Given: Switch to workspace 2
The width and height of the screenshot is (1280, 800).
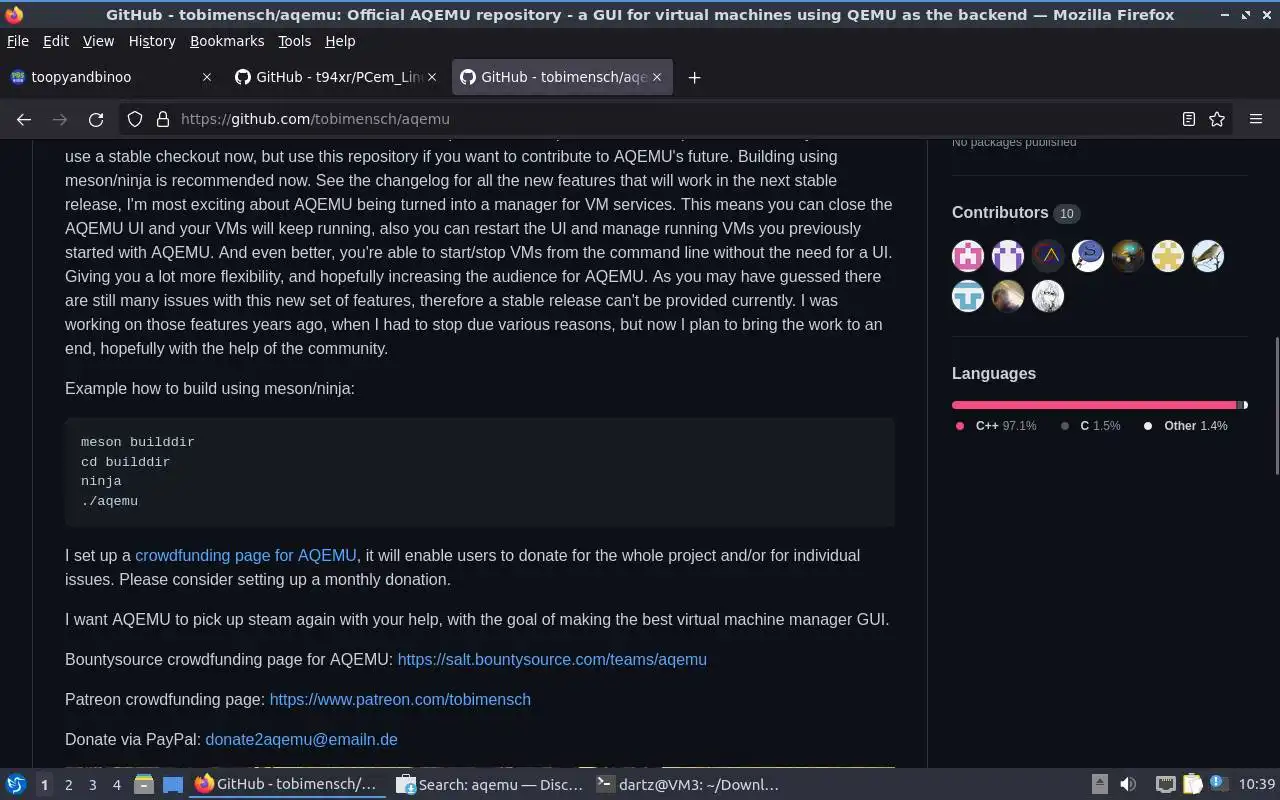Looking at the screenshot, I should pyautogui.click(x=68, y=785).
